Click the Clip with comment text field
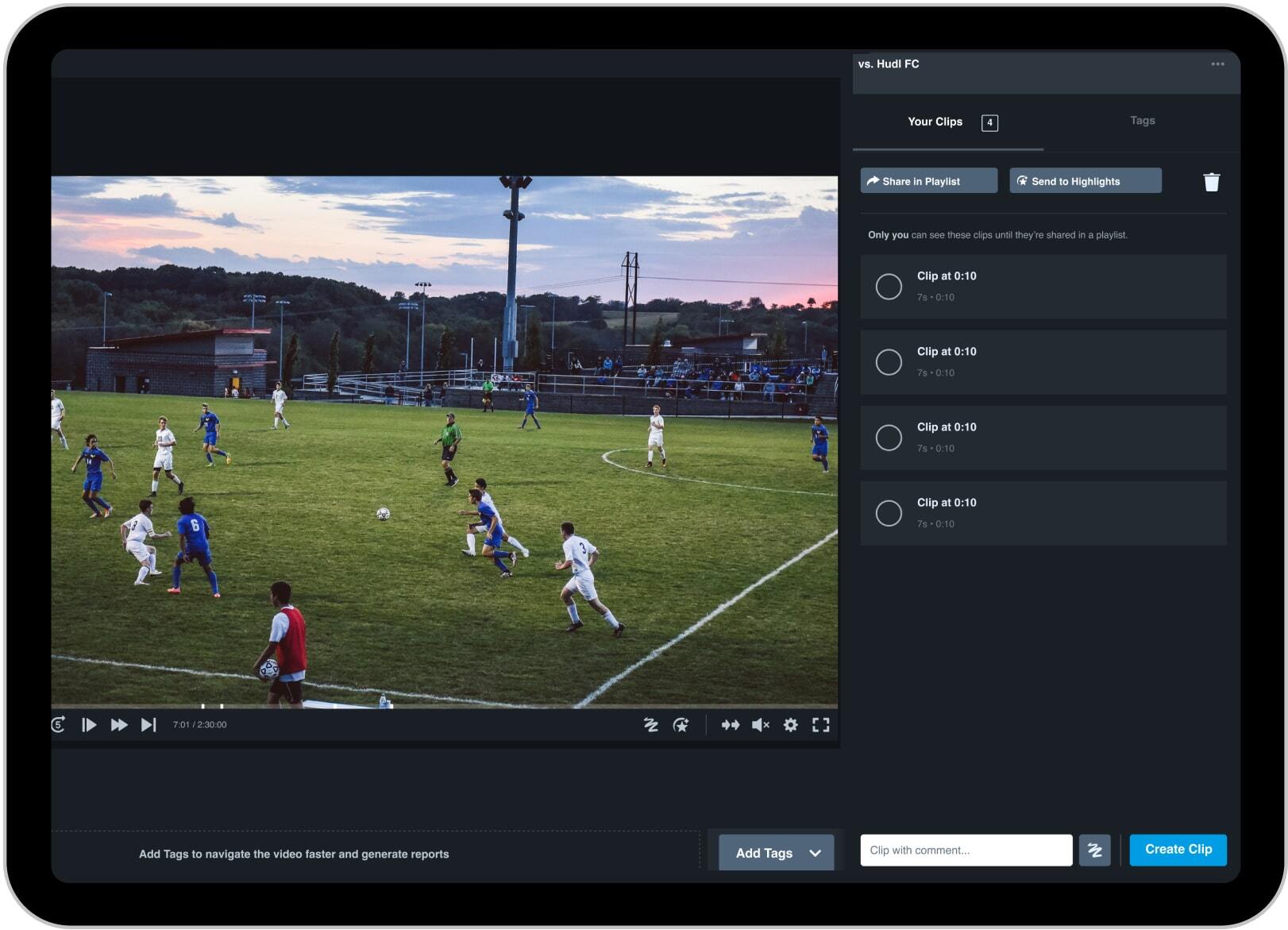This screenshot has height=930, width=1288. pos(966,850)
